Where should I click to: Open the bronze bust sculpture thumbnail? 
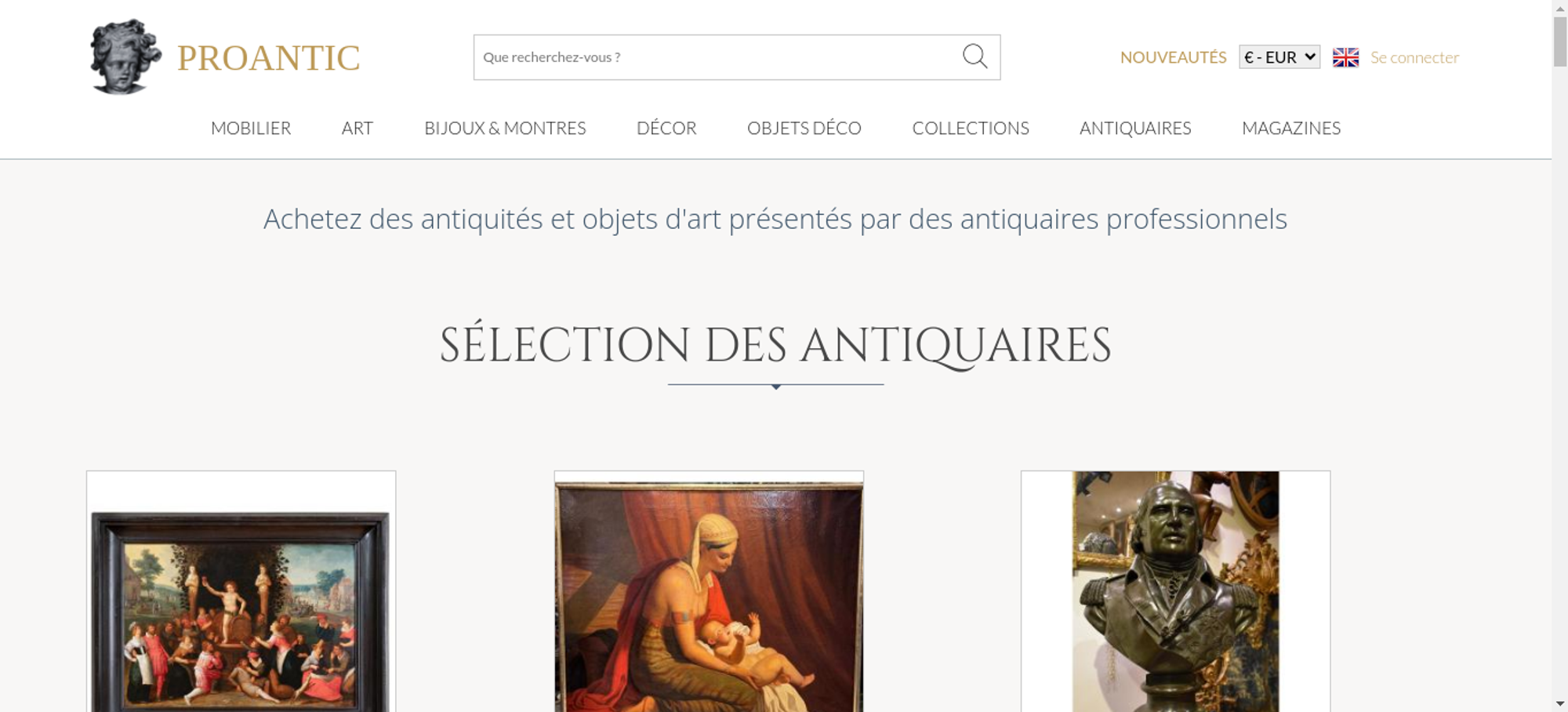point(1175,591)
